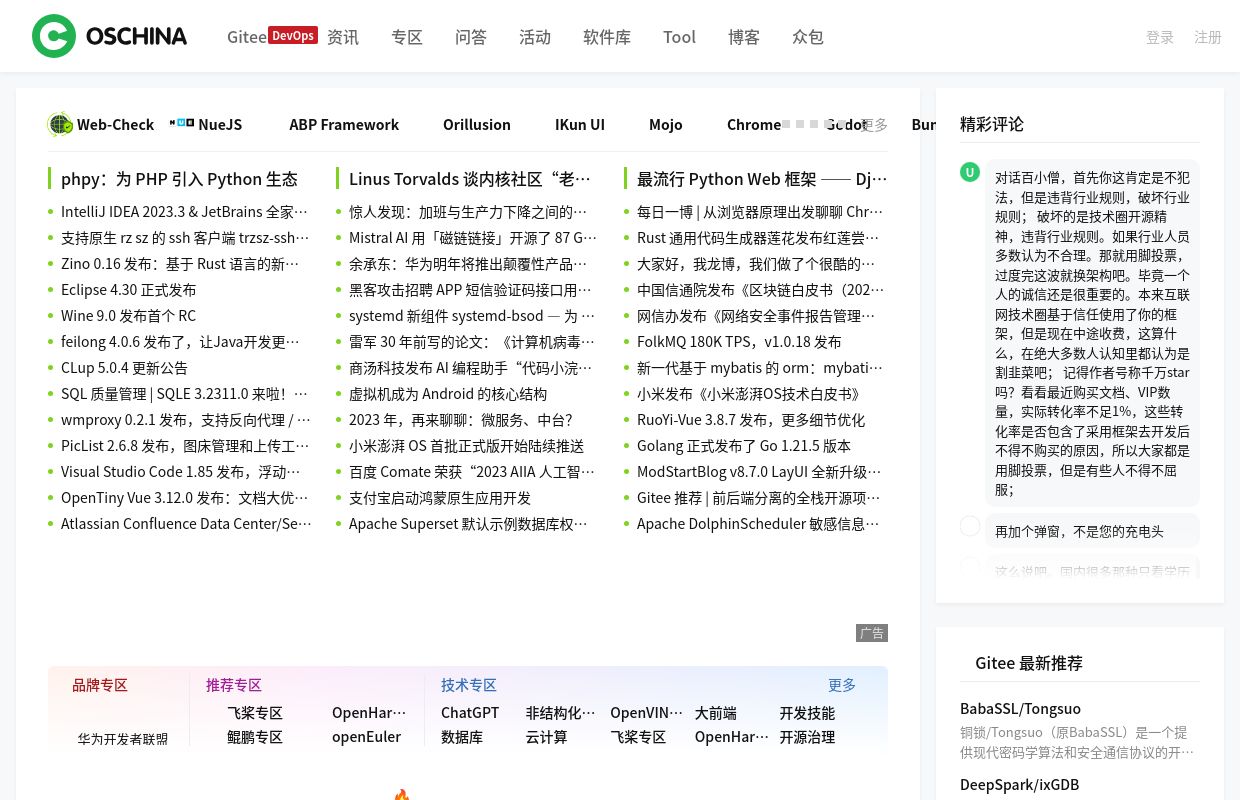This screenshot has height=800, width=1240.
Task: Click the avatar beside the bottom comment
Action: [969, 566]
